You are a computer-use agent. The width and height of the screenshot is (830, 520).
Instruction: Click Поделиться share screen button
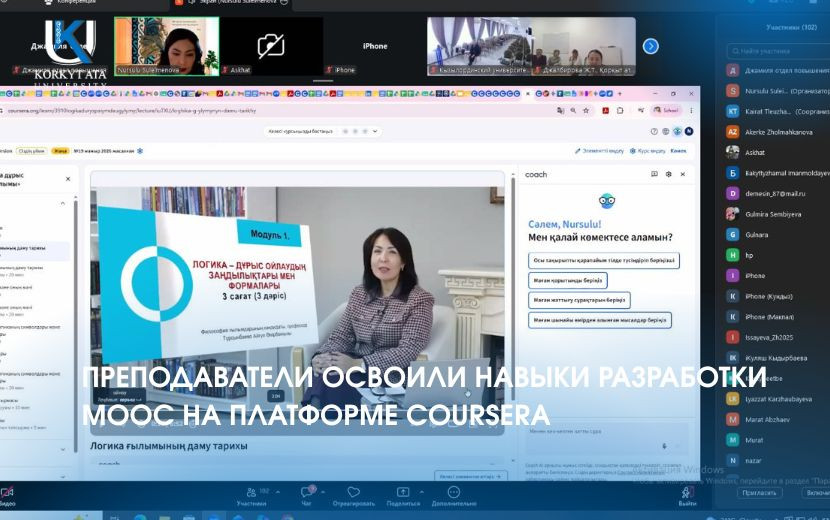(403, 497)
